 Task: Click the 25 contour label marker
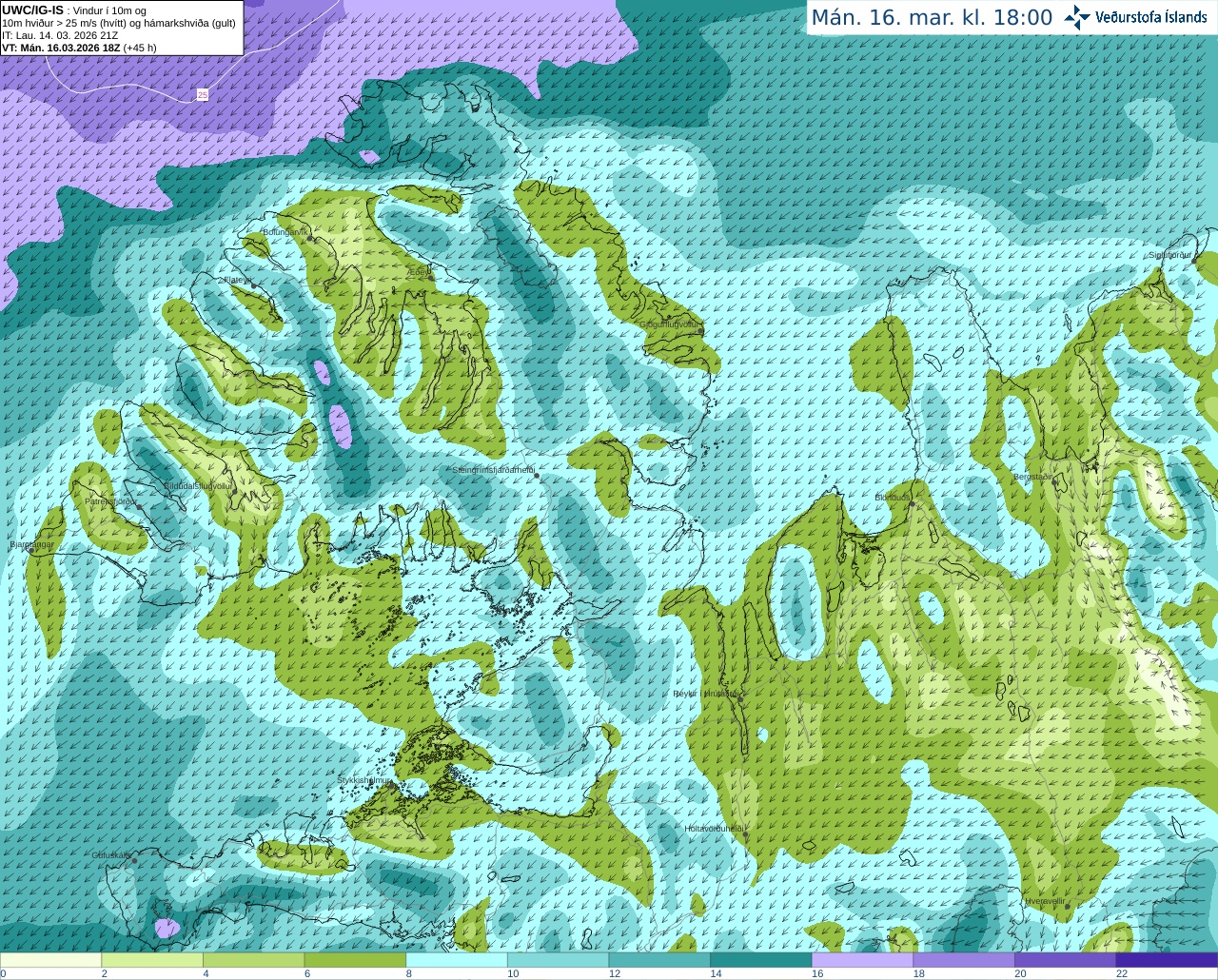[202, 94]
